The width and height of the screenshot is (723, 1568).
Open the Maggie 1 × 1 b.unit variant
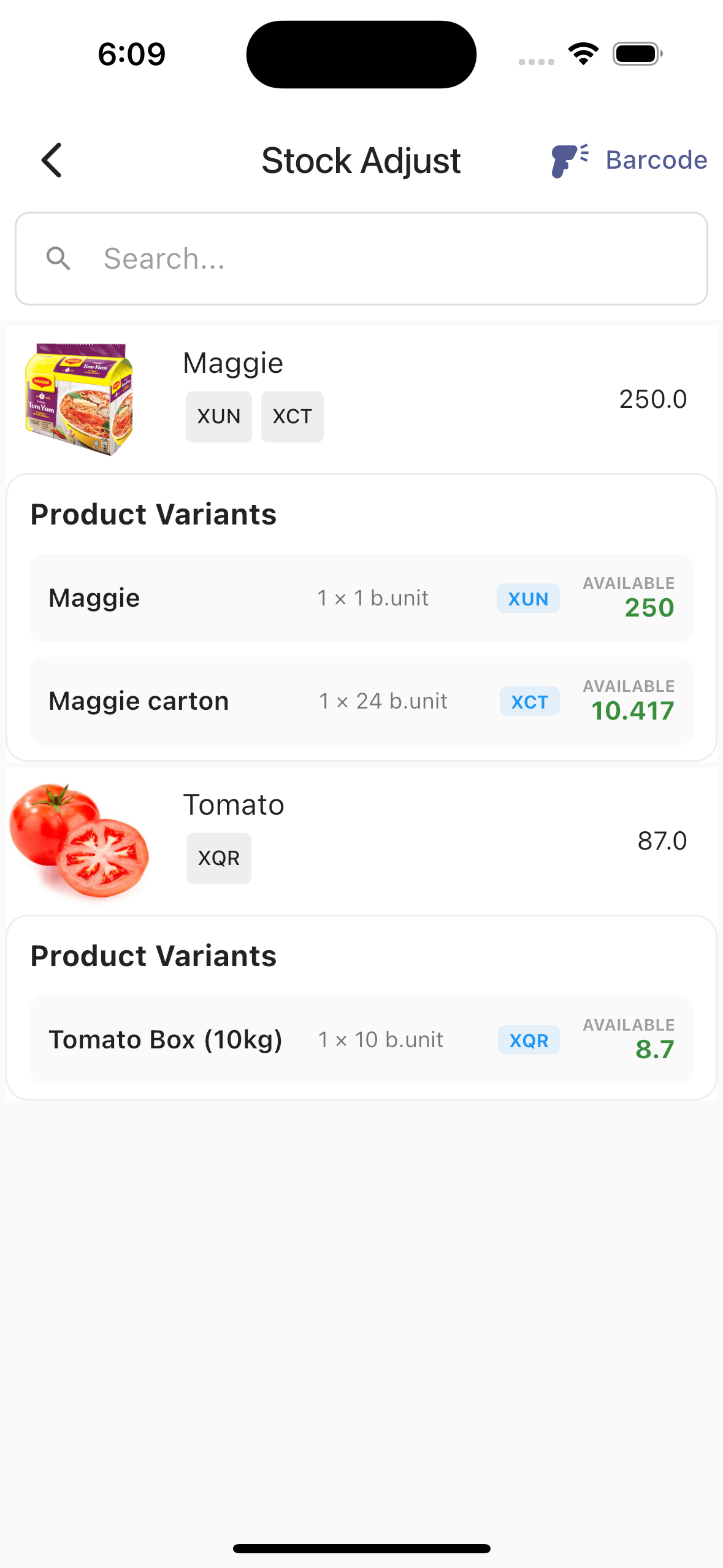click(x=361, y=598)
